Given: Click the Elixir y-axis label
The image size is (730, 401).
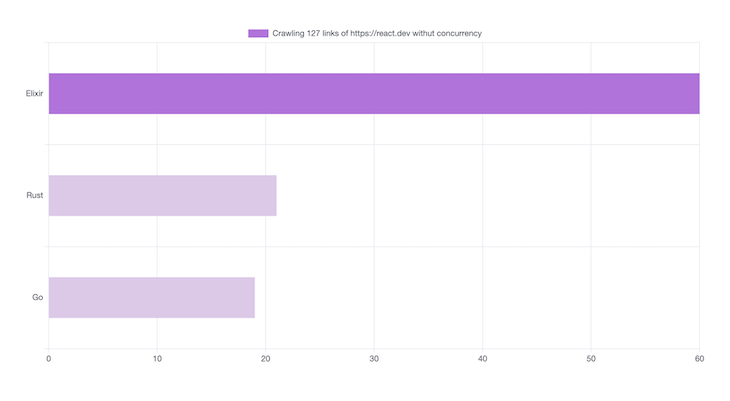Looking at the screenshot, I should pyautogui.click(x=34, y=94).
